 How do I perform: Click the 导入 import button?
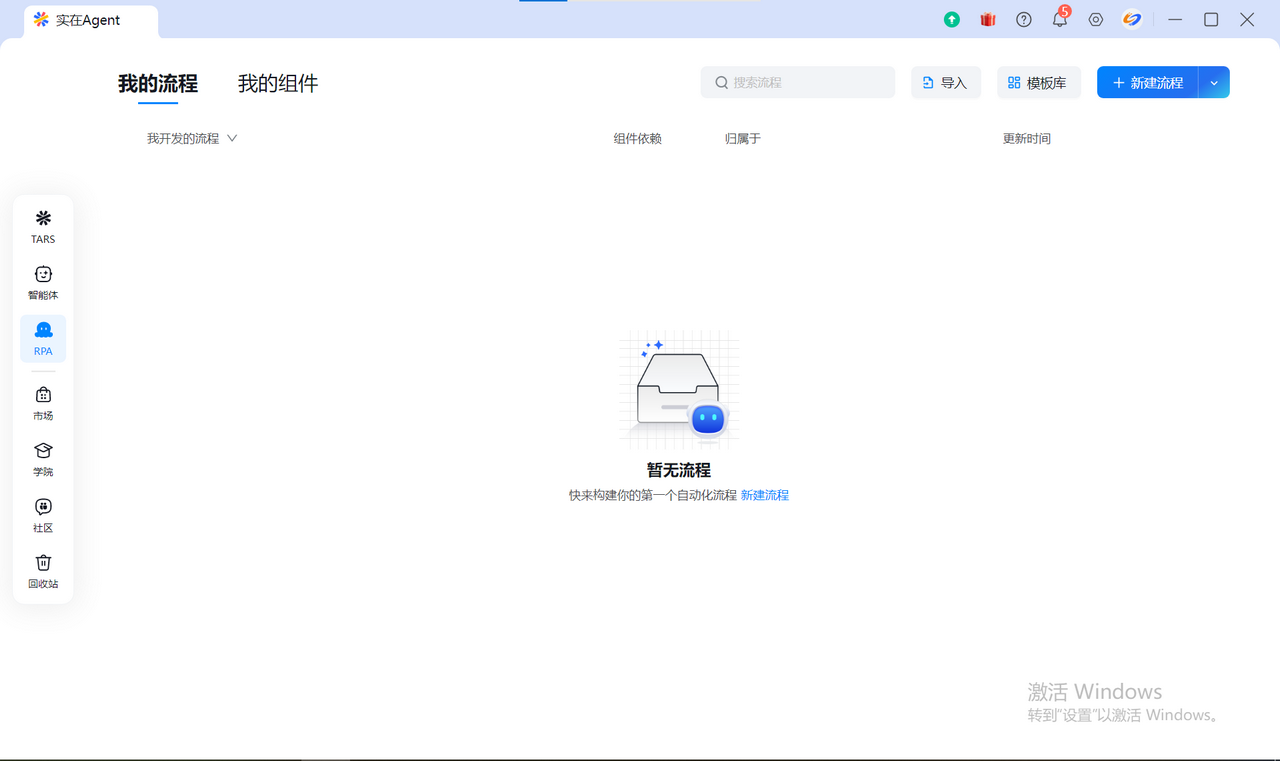click(x=946, y=82)
